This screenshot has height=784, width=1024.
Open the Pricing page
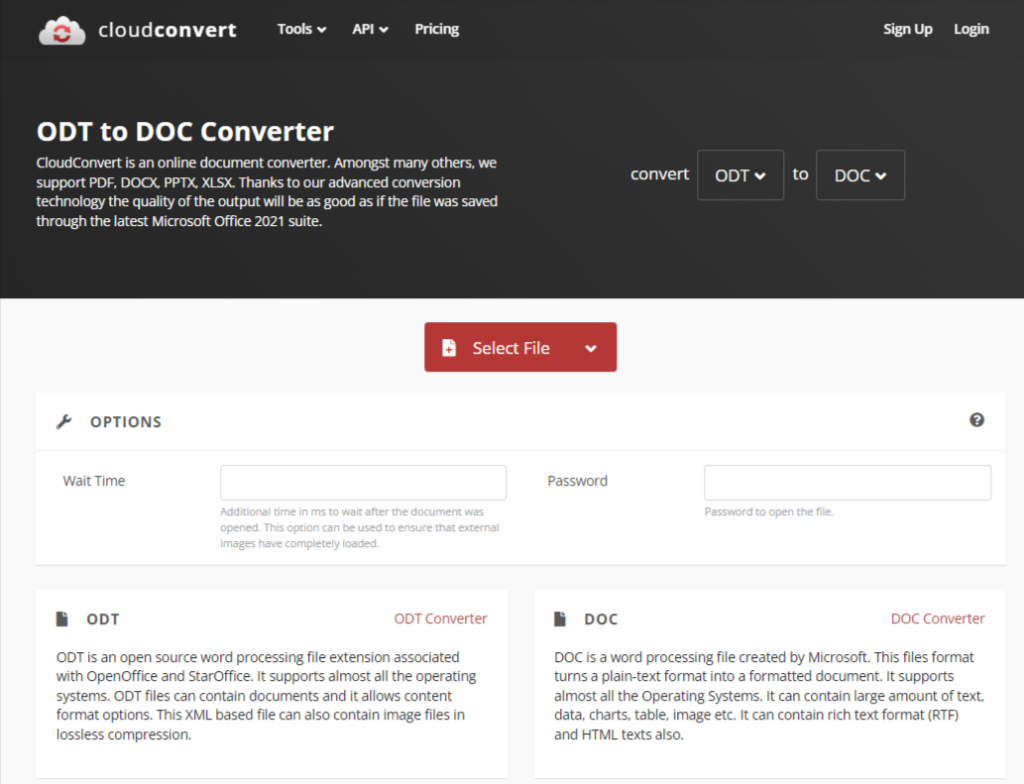436,29
